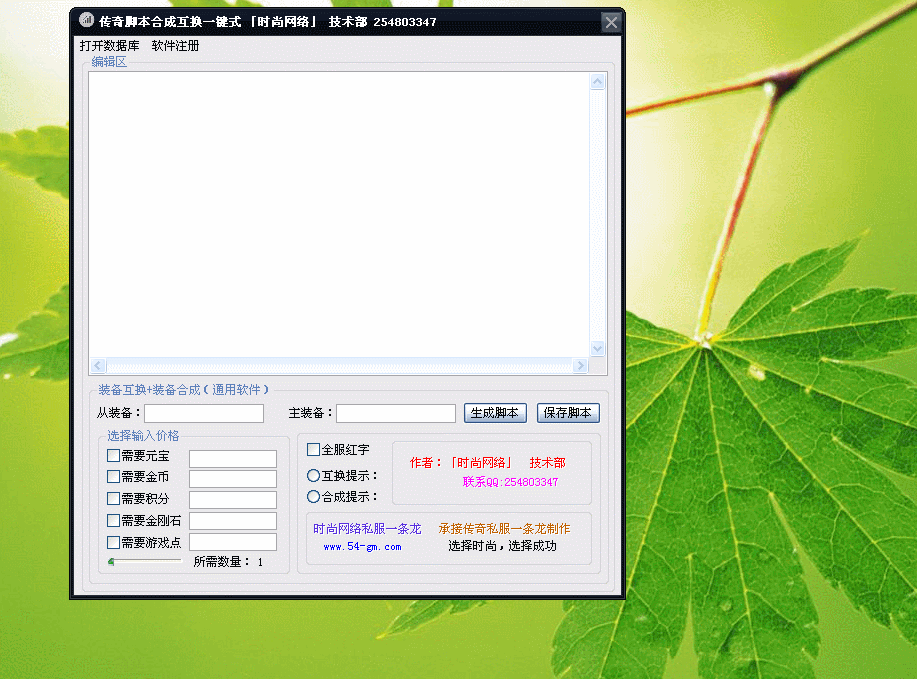Select the 互换提示 radio button
The height and width of the screenshot is (679, 917).
coord(314,476)
